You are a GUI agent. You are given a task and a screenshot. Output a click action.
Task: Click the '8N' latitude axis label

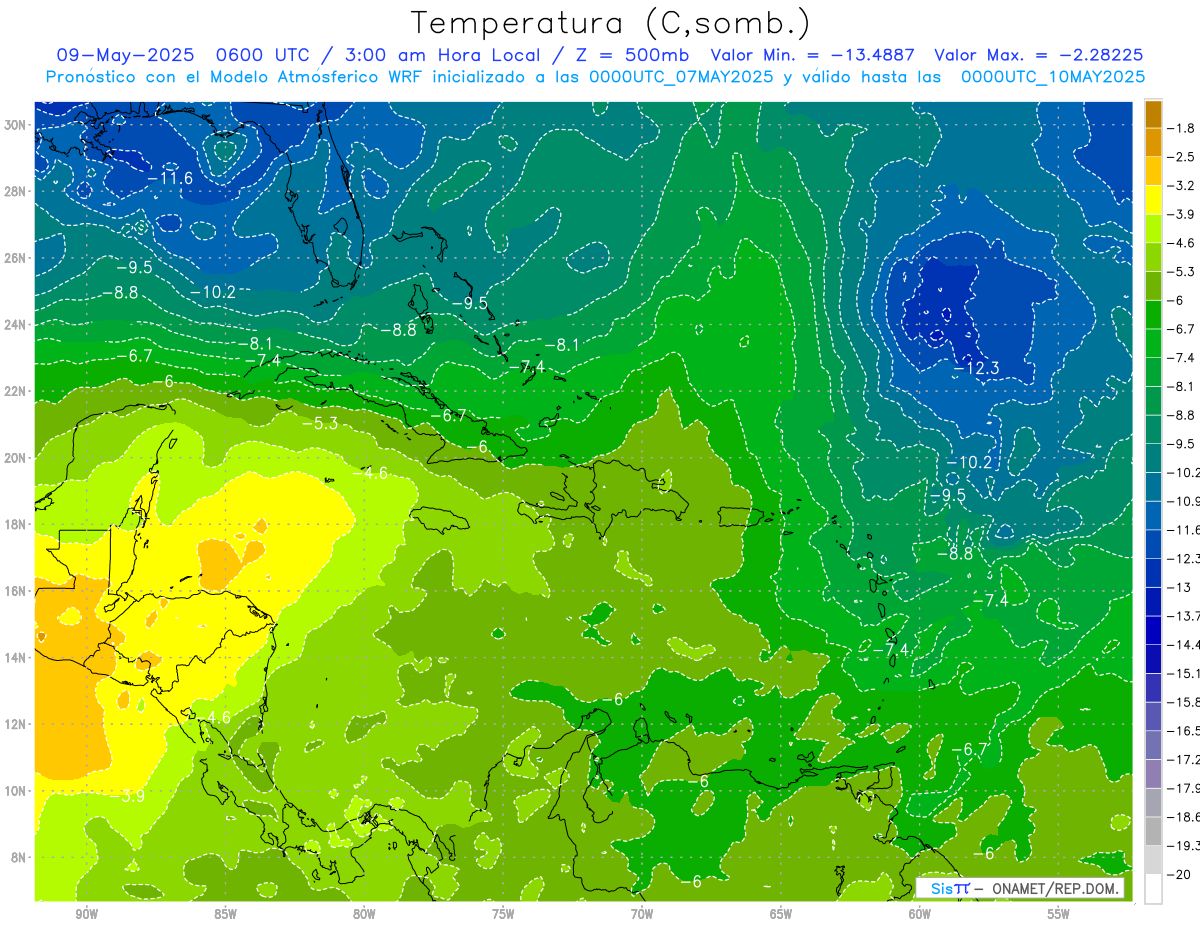click(20, 857)
